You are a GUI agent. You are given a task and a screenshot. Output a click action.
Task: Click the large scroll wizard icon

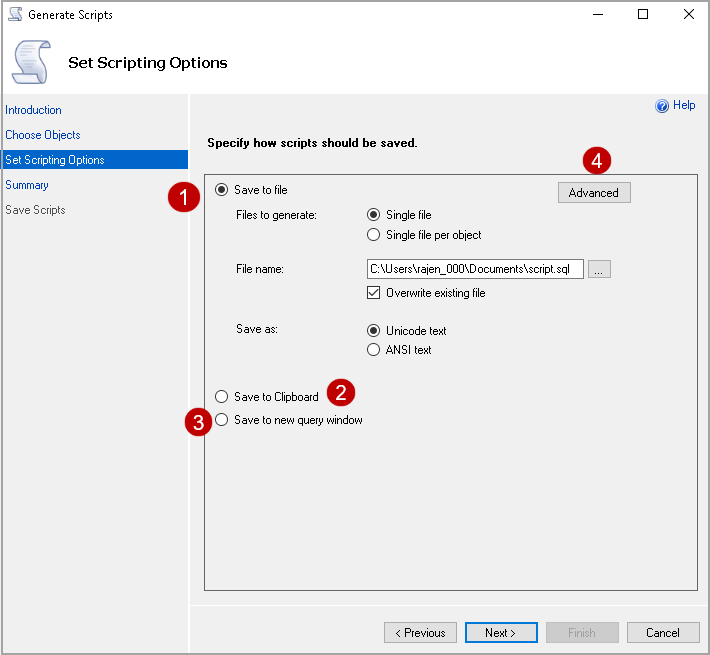[x=29, y=61]
